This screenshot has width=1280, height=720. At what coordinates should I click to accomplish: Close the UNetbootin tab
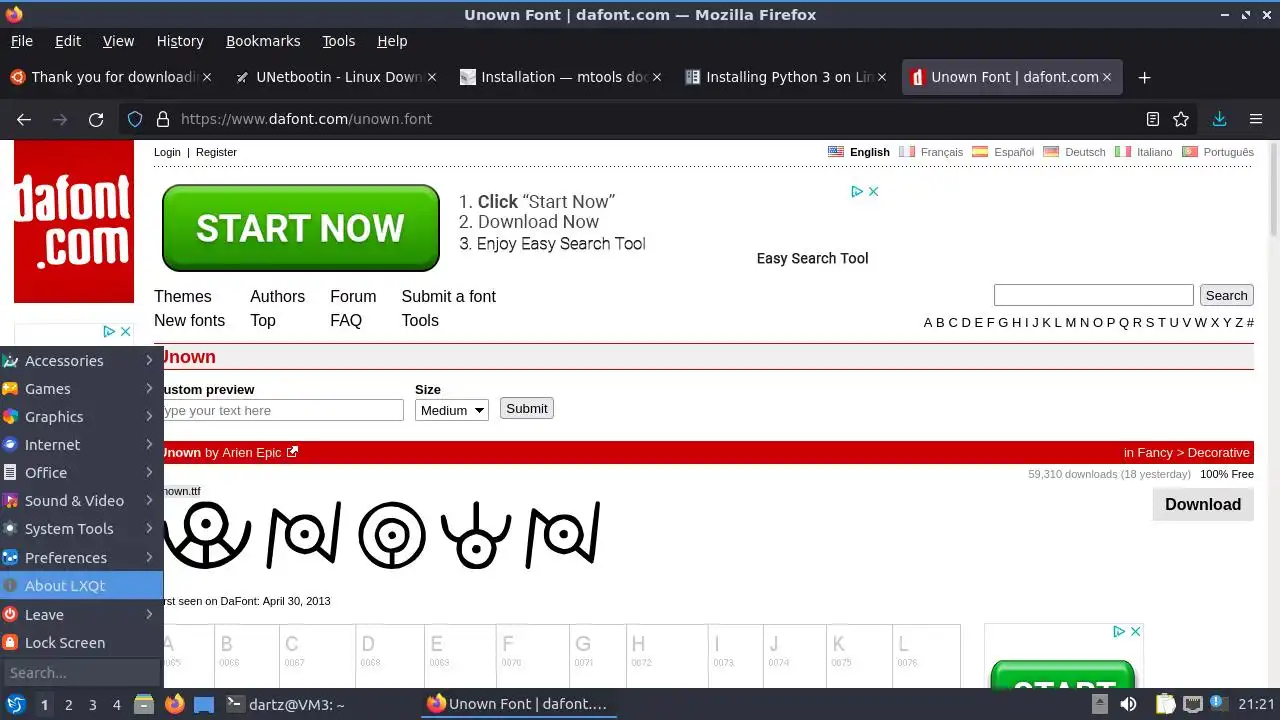[432, 77]
